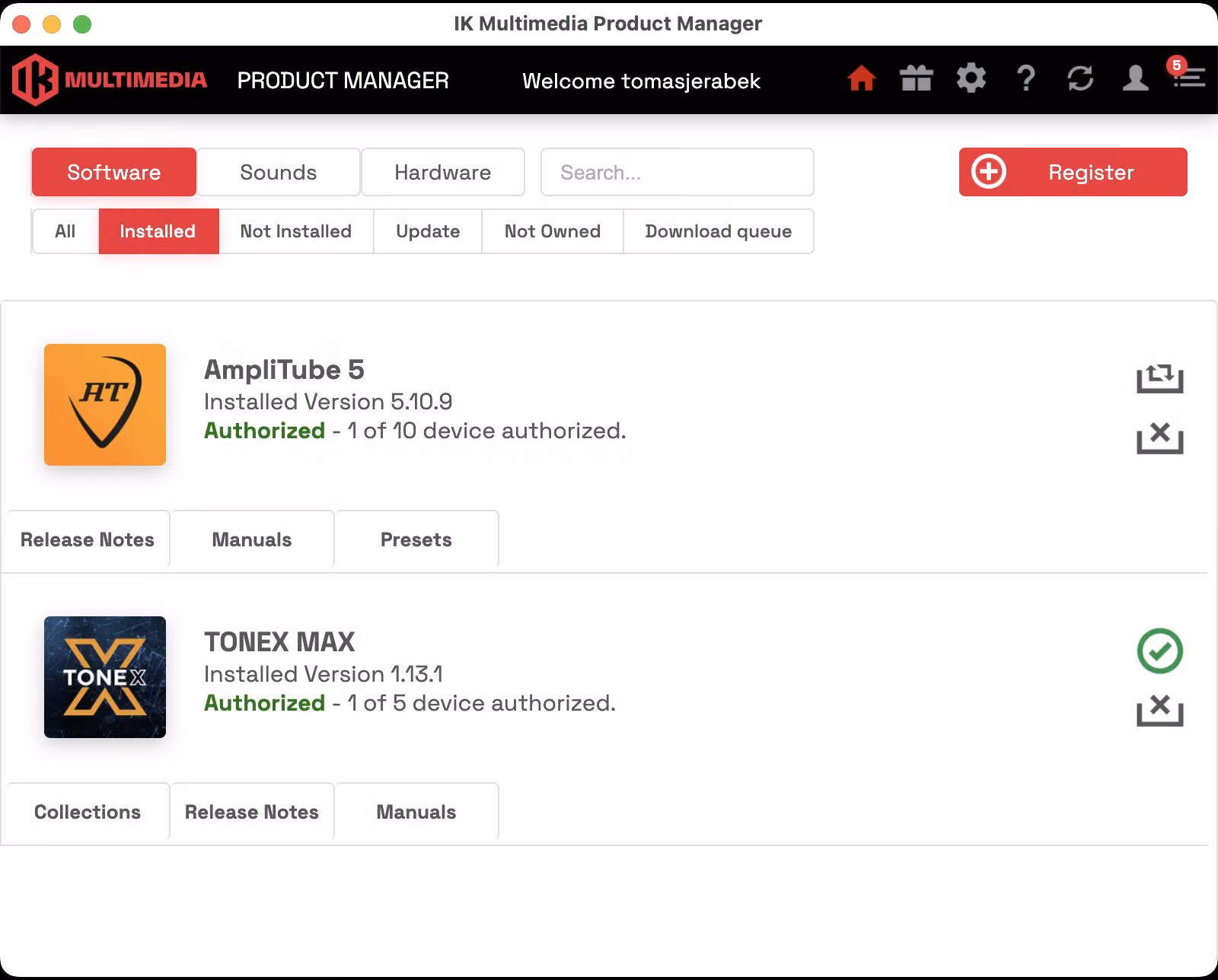Open the notifications list with badge 5
1218x980 pixels.
pos(1188,74)
